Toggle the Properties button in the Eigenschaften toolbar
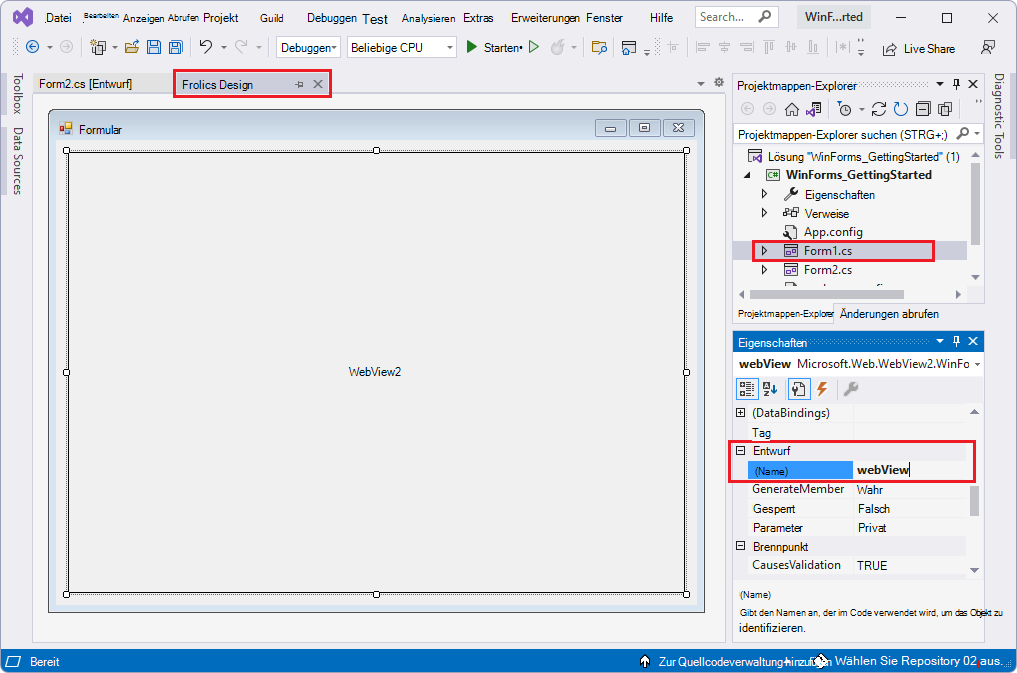Viewport: 1017px width, 673px height. [x=797, y=388]
